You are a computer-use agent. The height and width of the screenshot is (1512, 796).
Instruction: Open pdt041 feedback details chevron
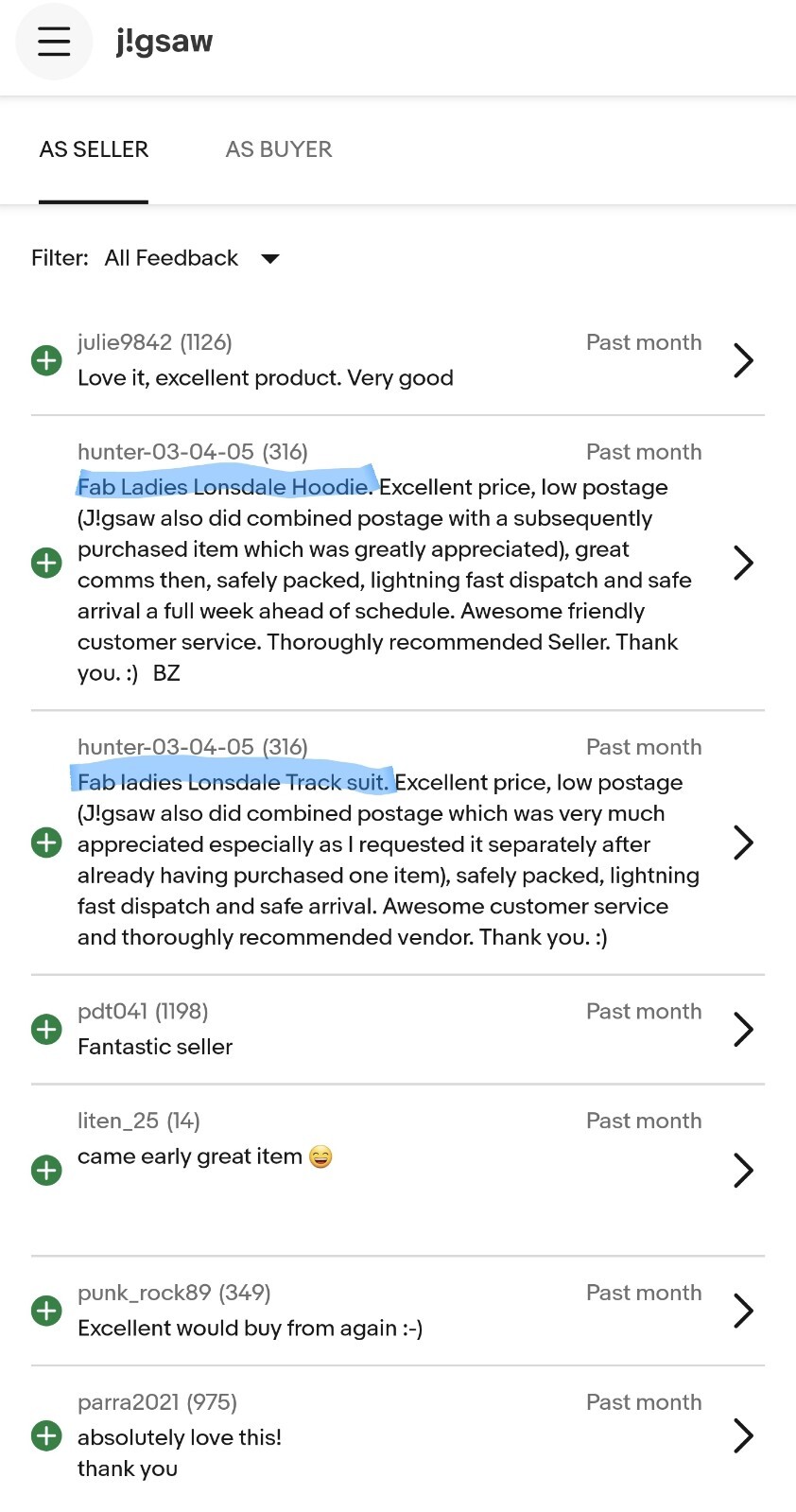[x=744, y=1029]
